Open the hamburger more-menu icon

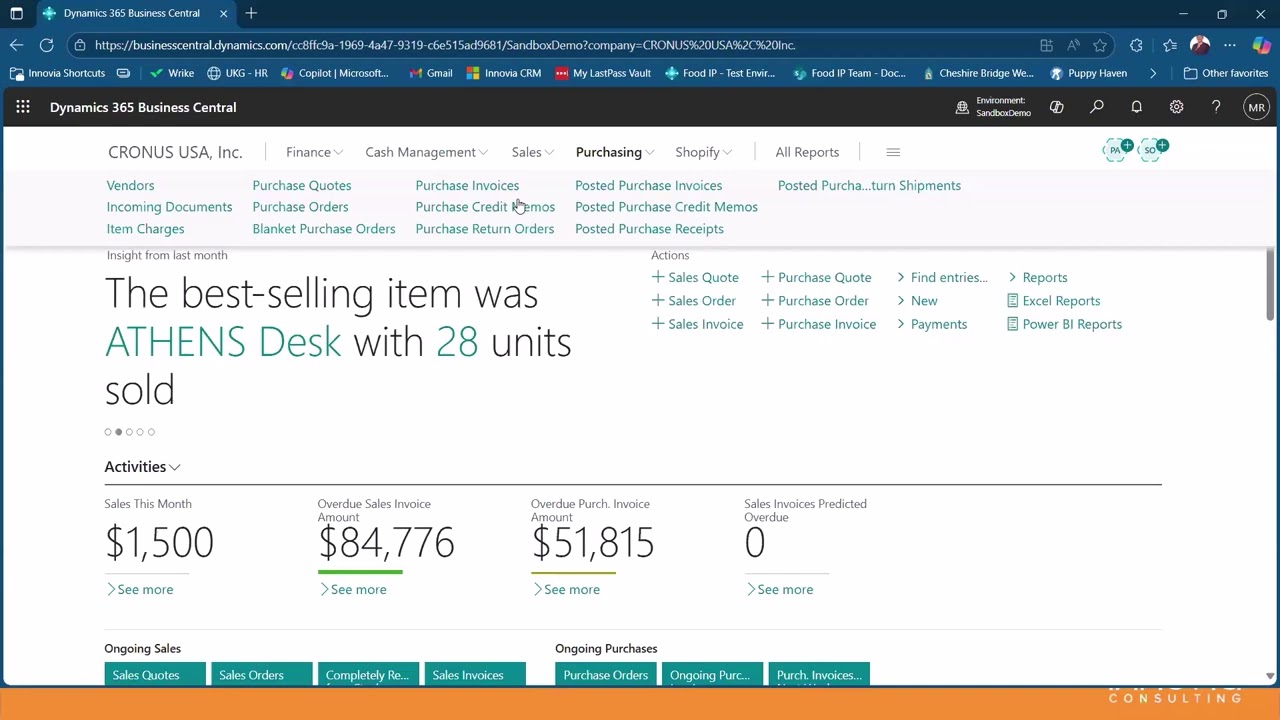tap(893, 152)
